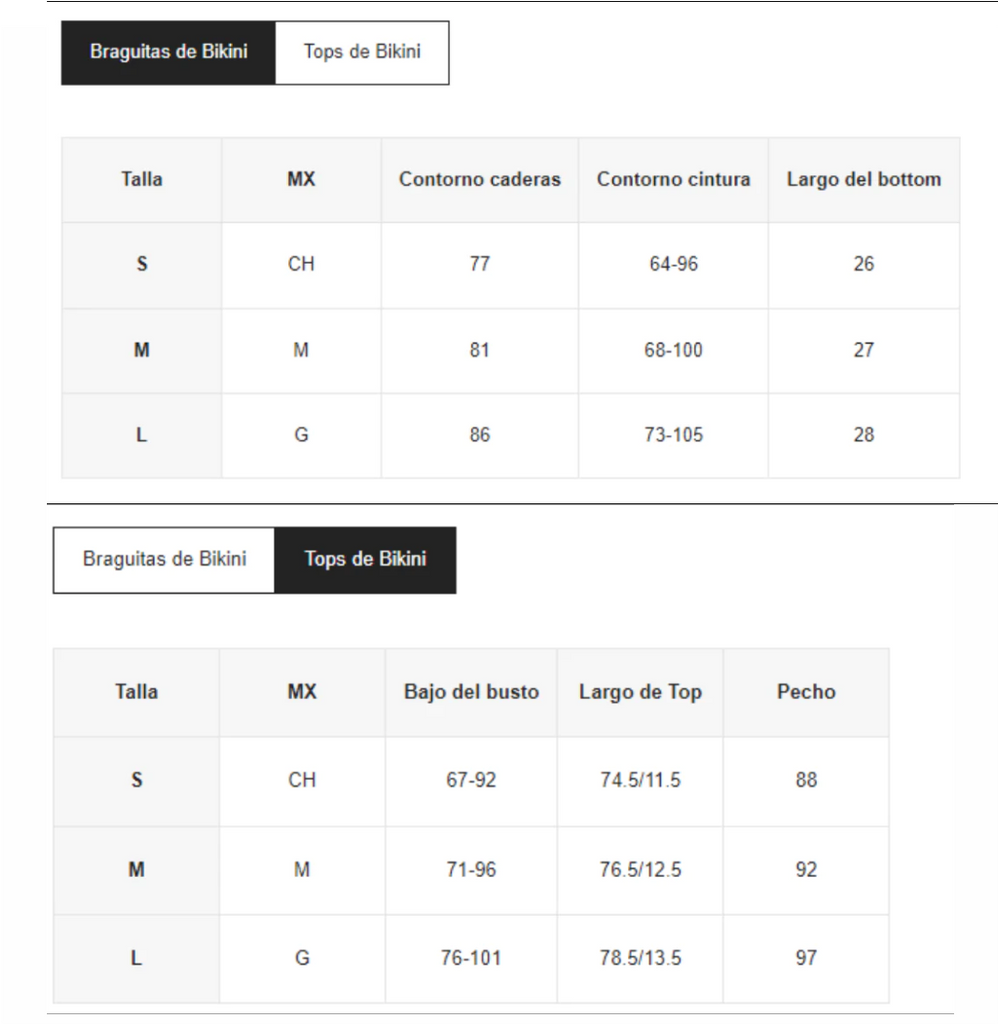Select hip value 77 for size S
The width and height of the screenshot is (998, 1024).
tap(479, 264)
